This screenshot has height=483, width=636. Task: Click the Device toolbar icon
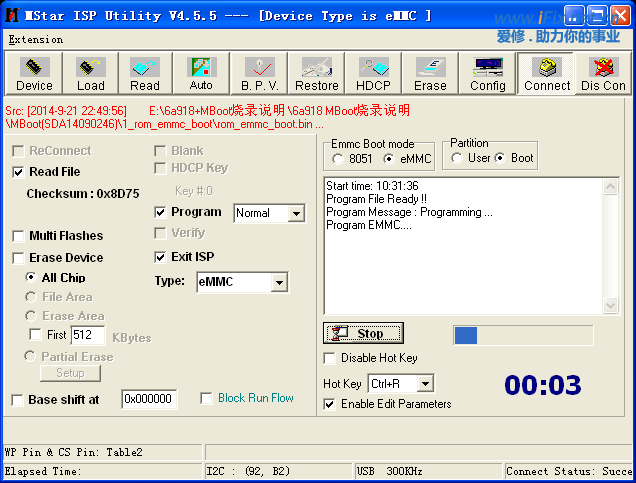pyautogui.click(x=34, y=73)
